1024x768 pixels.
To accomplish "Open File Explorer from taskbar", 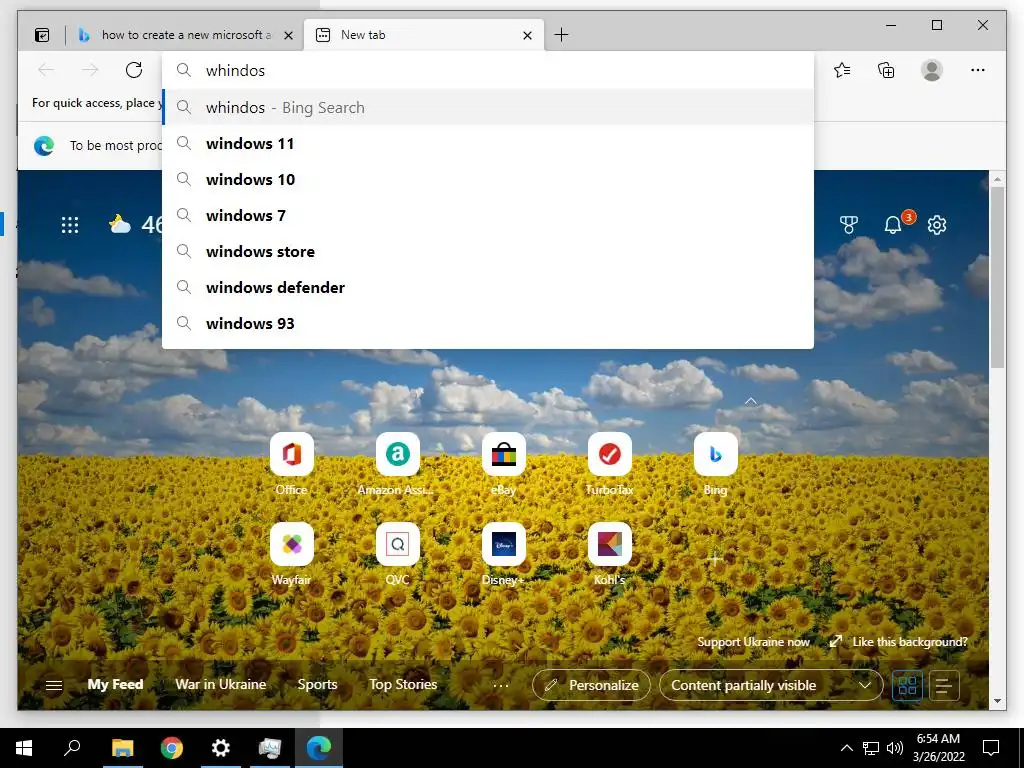I will click(x=122, y=748).
